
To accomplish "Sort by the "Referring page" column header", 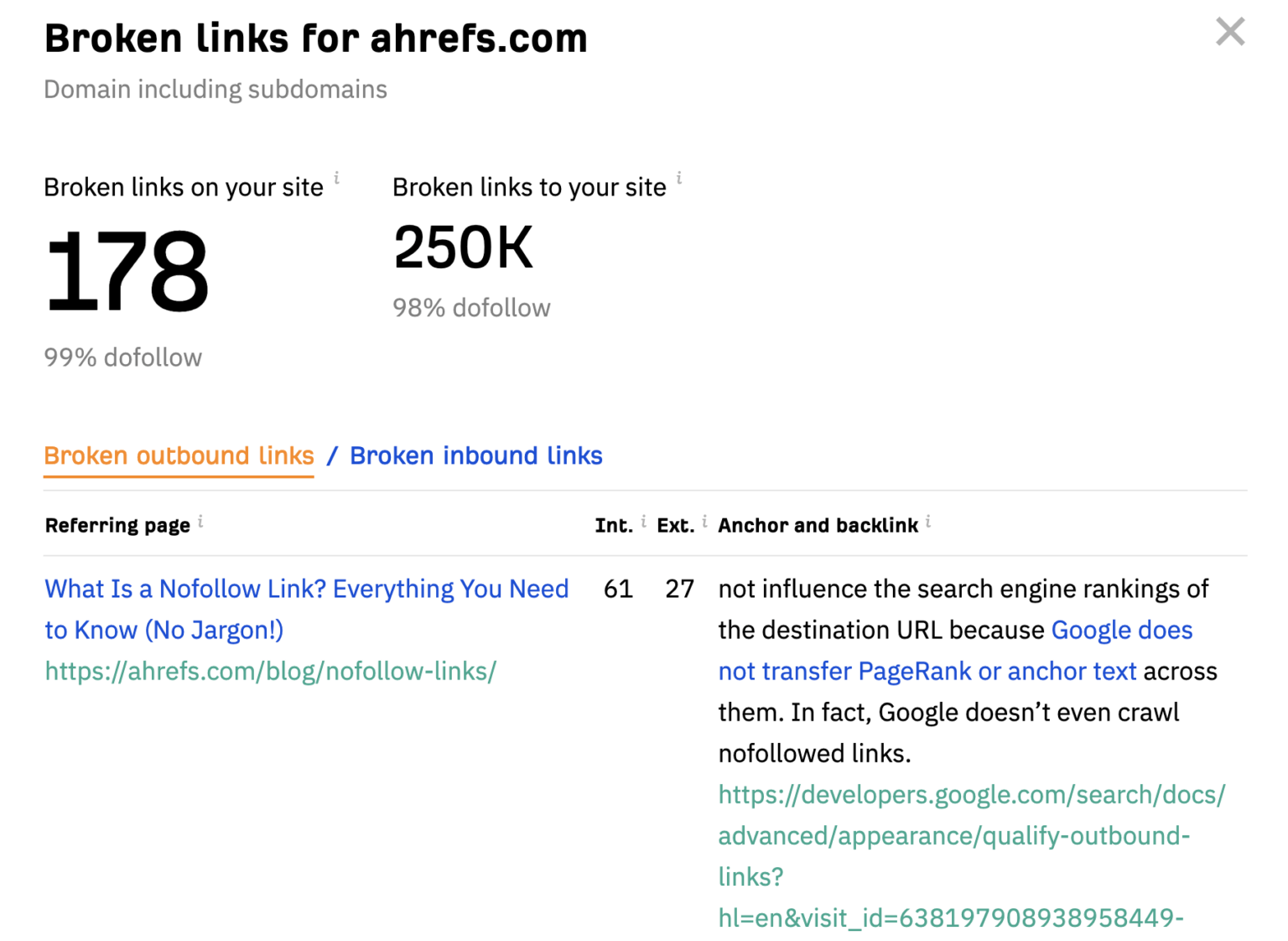I will click(x=117, y=525).
